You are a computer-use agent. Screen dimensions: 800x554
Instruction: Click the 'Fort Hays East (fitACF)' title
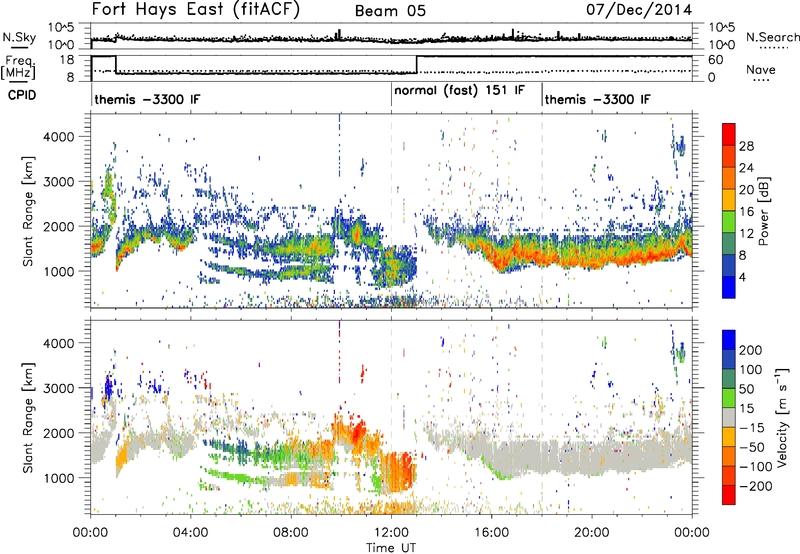click(196, 10)
